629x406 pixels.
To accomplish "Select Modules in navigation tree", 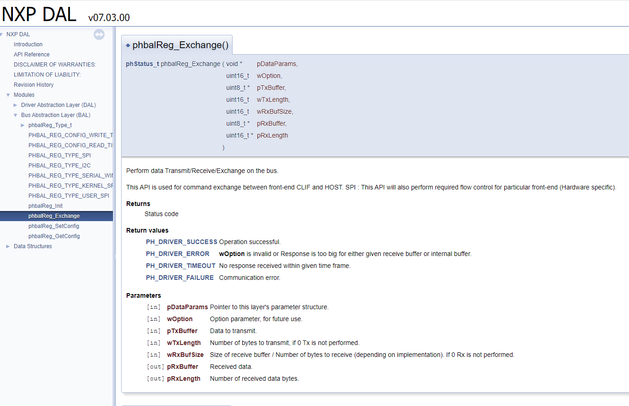I will [x=24, y=95].
